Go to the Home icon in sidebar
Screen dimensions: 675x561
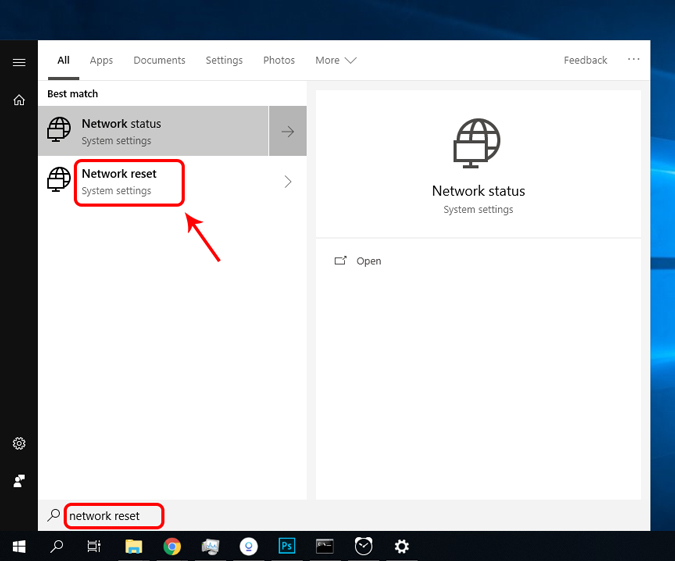click(19, 100)
